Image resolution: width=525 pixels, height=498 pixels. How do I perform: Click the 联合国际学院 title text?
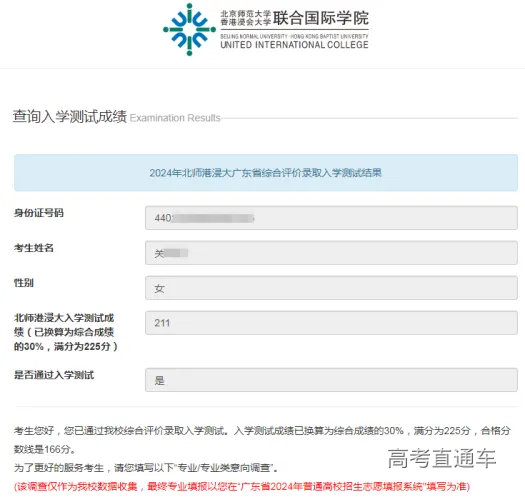(321, 18)
